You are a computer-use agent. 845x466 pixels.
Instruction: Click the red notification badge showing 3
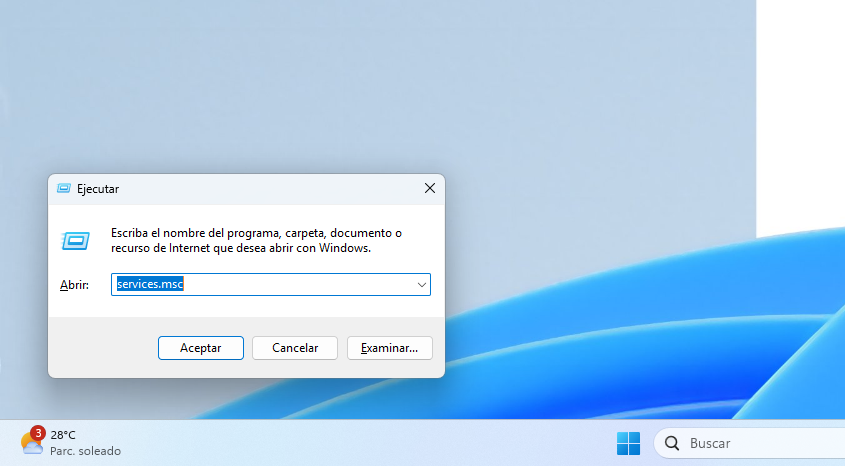pos(38,433)
